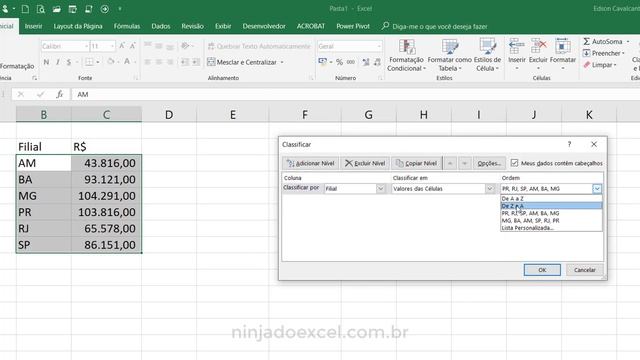Click the underline S icon in Fonte group
Image resolution: width=640 pixels, height=360 pixels.
(69, 62)
